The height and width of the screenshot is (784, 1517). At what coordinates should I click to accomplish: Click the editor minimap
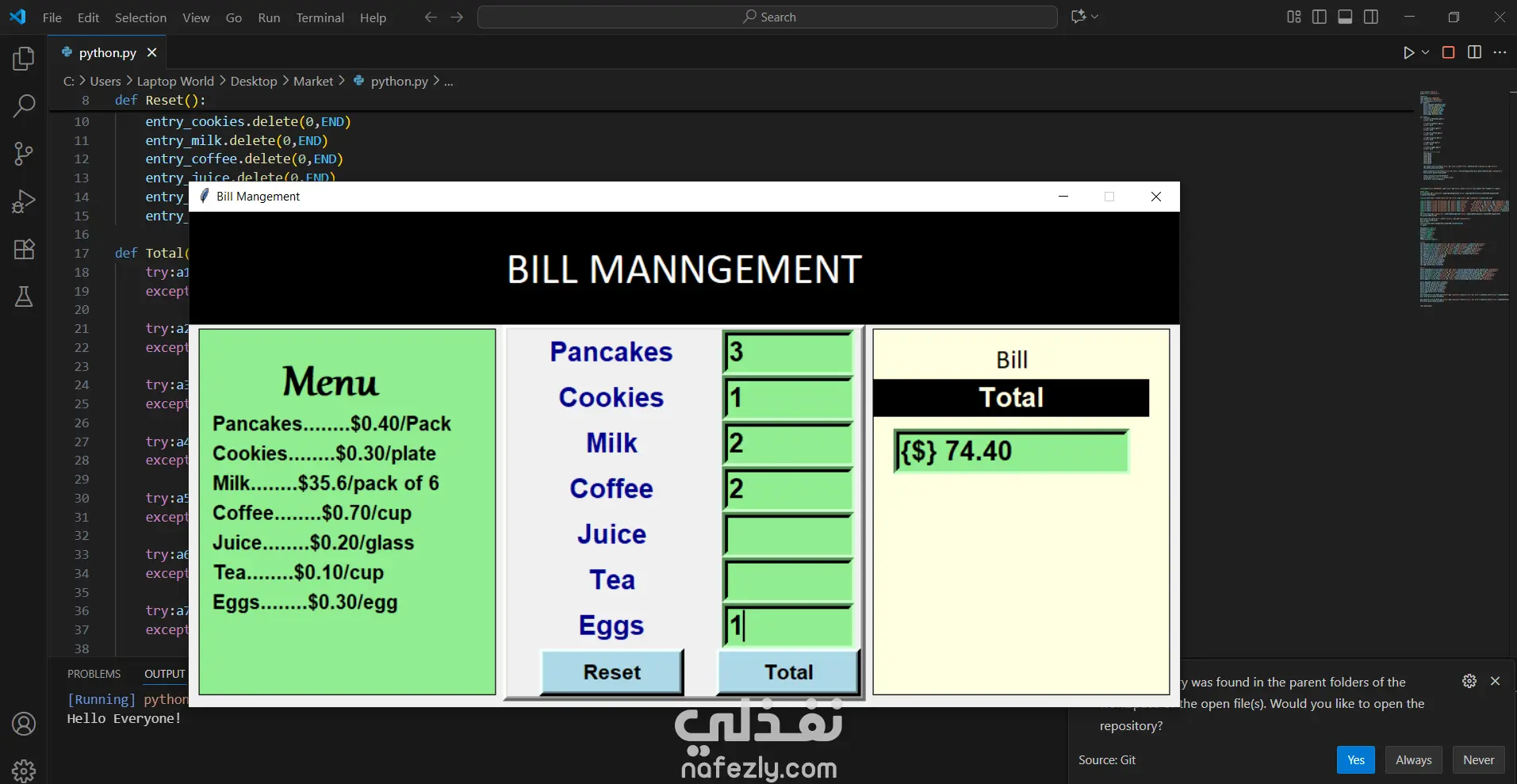[x=1462, y=198]
